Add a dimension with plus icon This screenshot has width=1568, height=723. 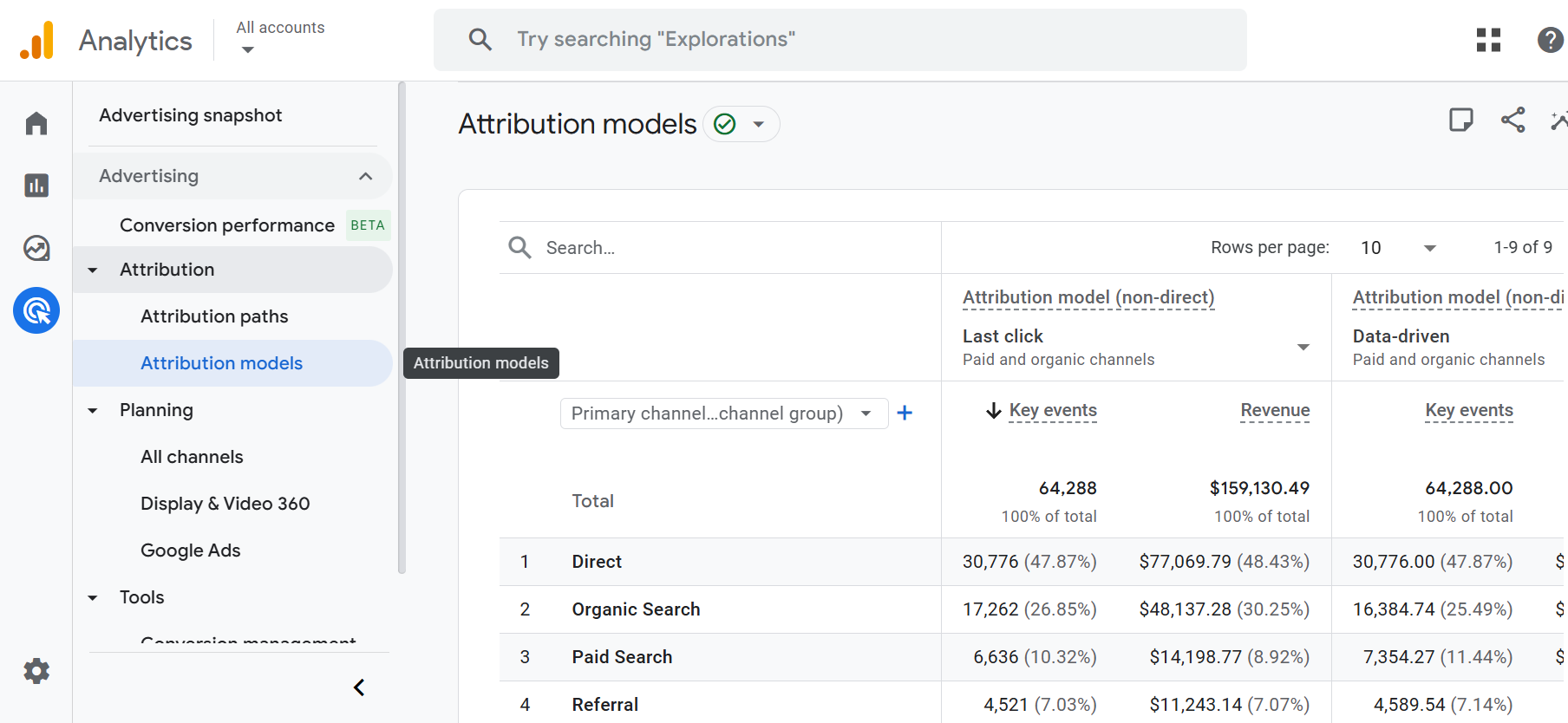pyautogui.click(x=905, y=413)
